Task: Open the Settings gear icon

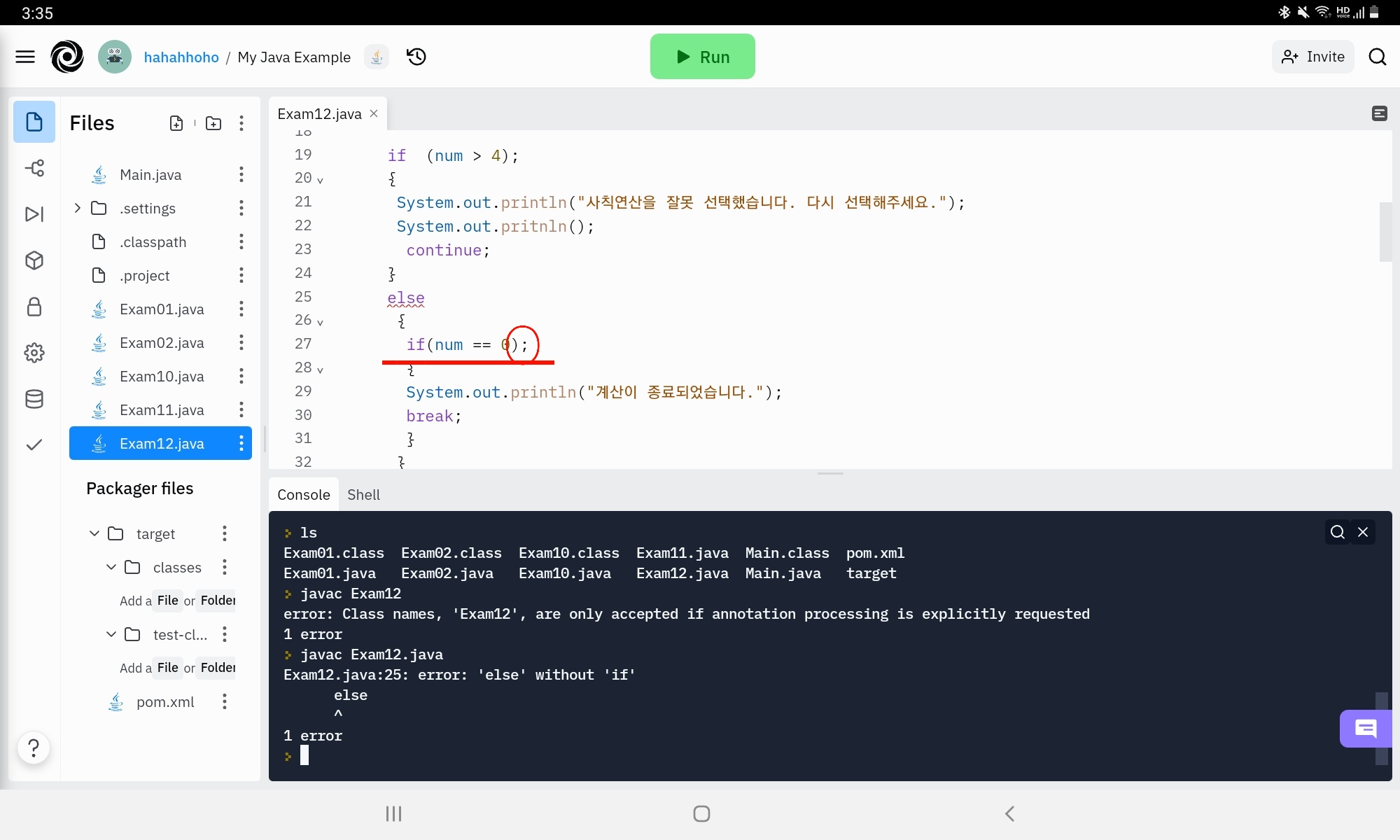Action: click(34, 353)
